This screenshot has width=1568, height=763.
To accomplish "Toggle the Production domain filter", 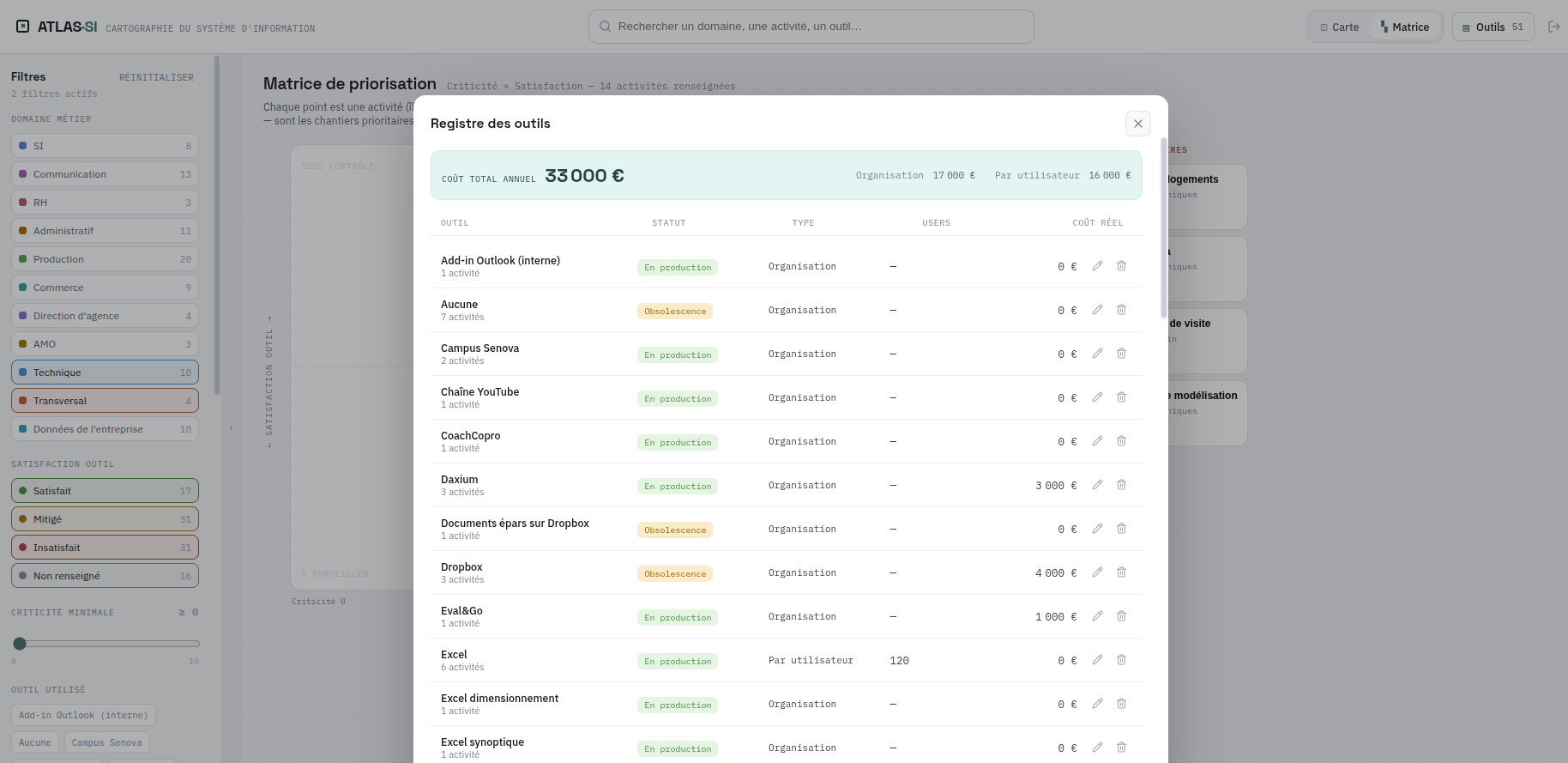I will (105, 259).
